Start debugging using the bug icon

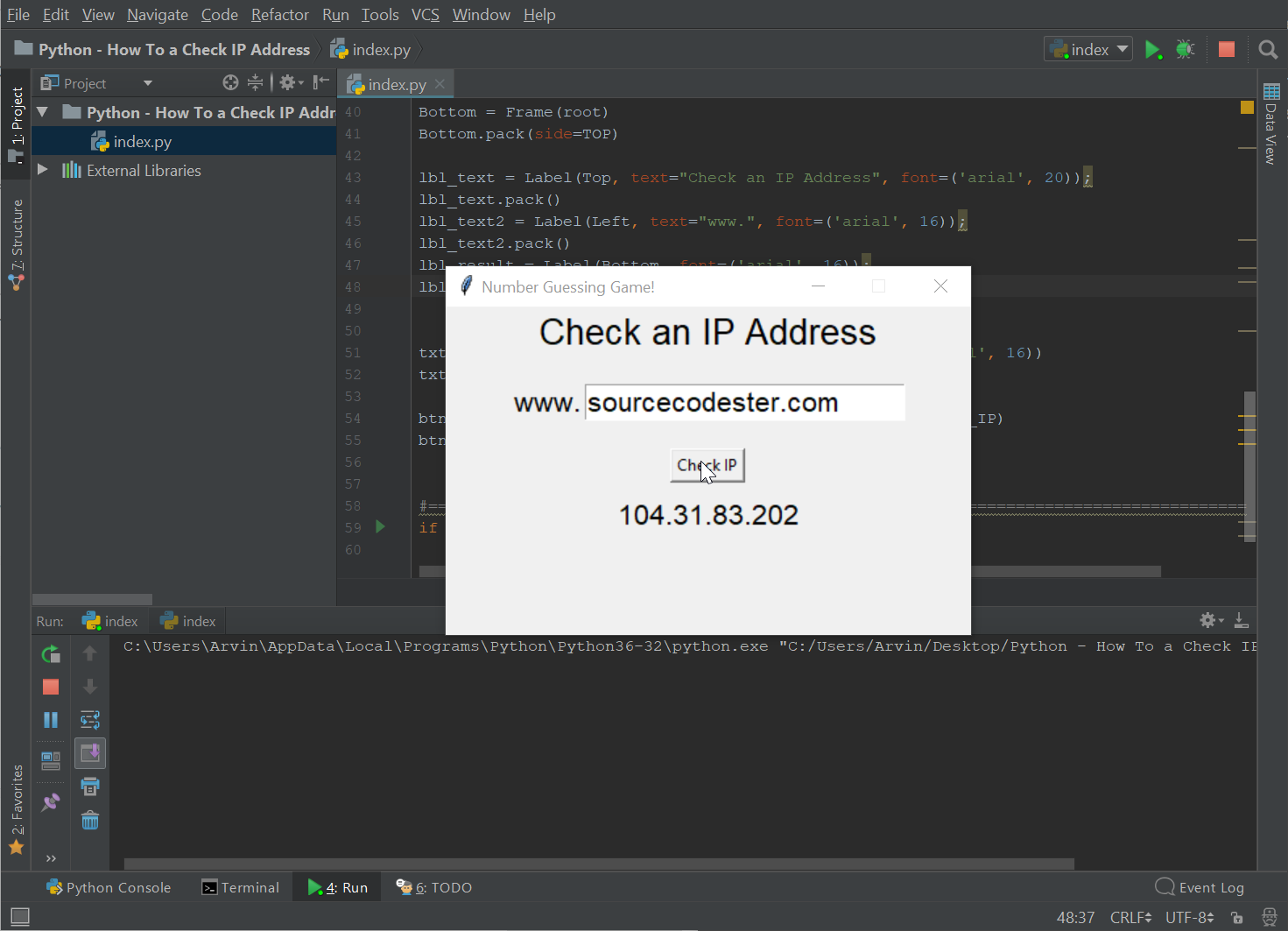coord(1186,49)
